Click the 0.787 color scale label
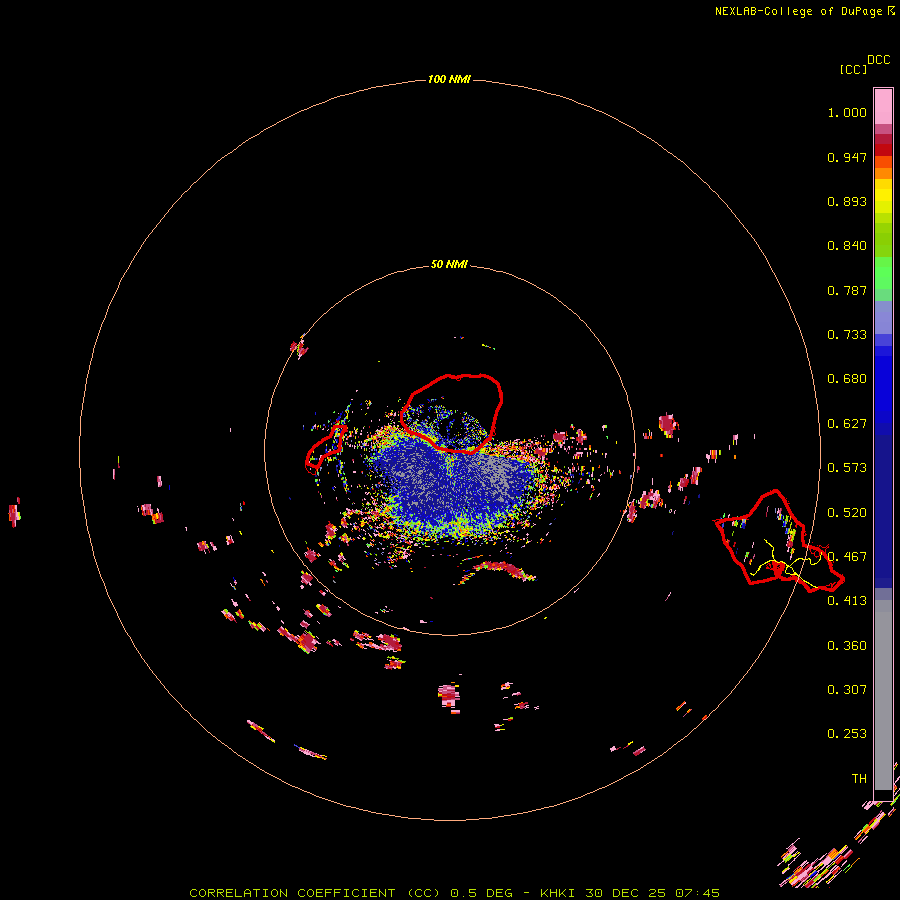This screenshot has width=900, height=900. (847, 290)
